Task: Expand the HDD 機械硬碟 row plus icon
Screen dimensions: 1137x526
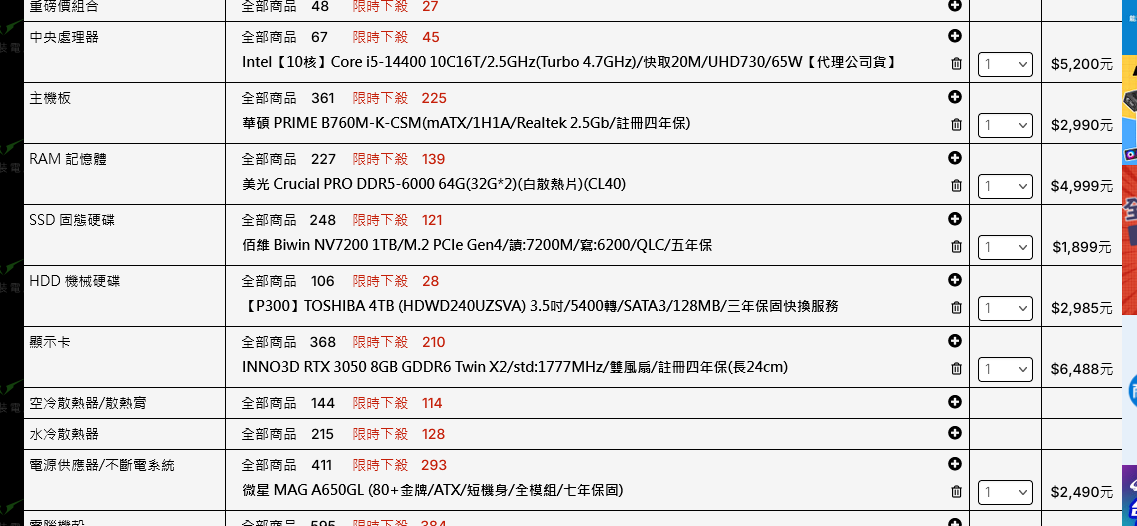Action: tap(954, 279)
